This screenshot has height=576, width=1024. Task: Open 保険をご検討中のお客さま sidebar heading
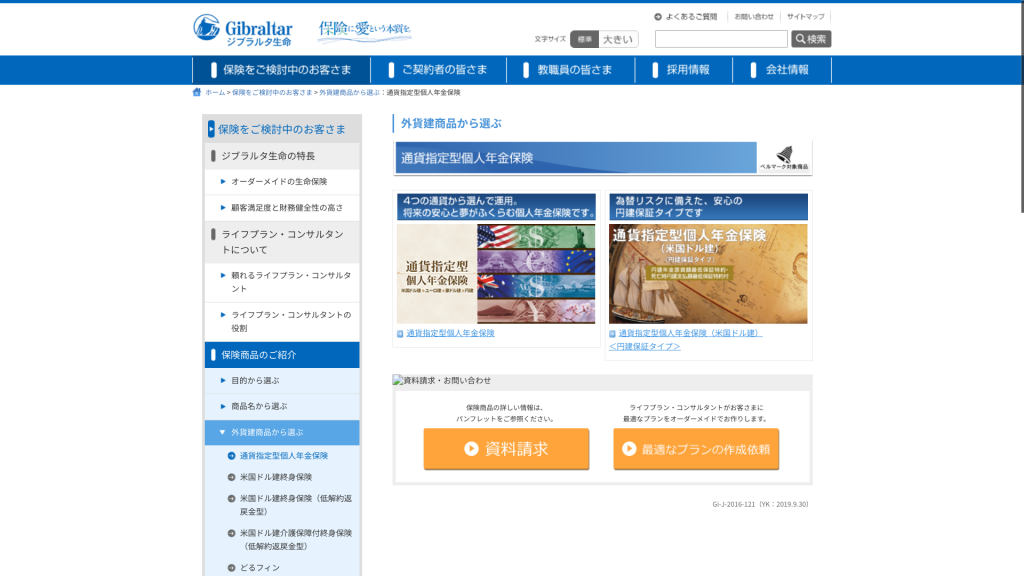pyautogui.click(x=282, y=129)
